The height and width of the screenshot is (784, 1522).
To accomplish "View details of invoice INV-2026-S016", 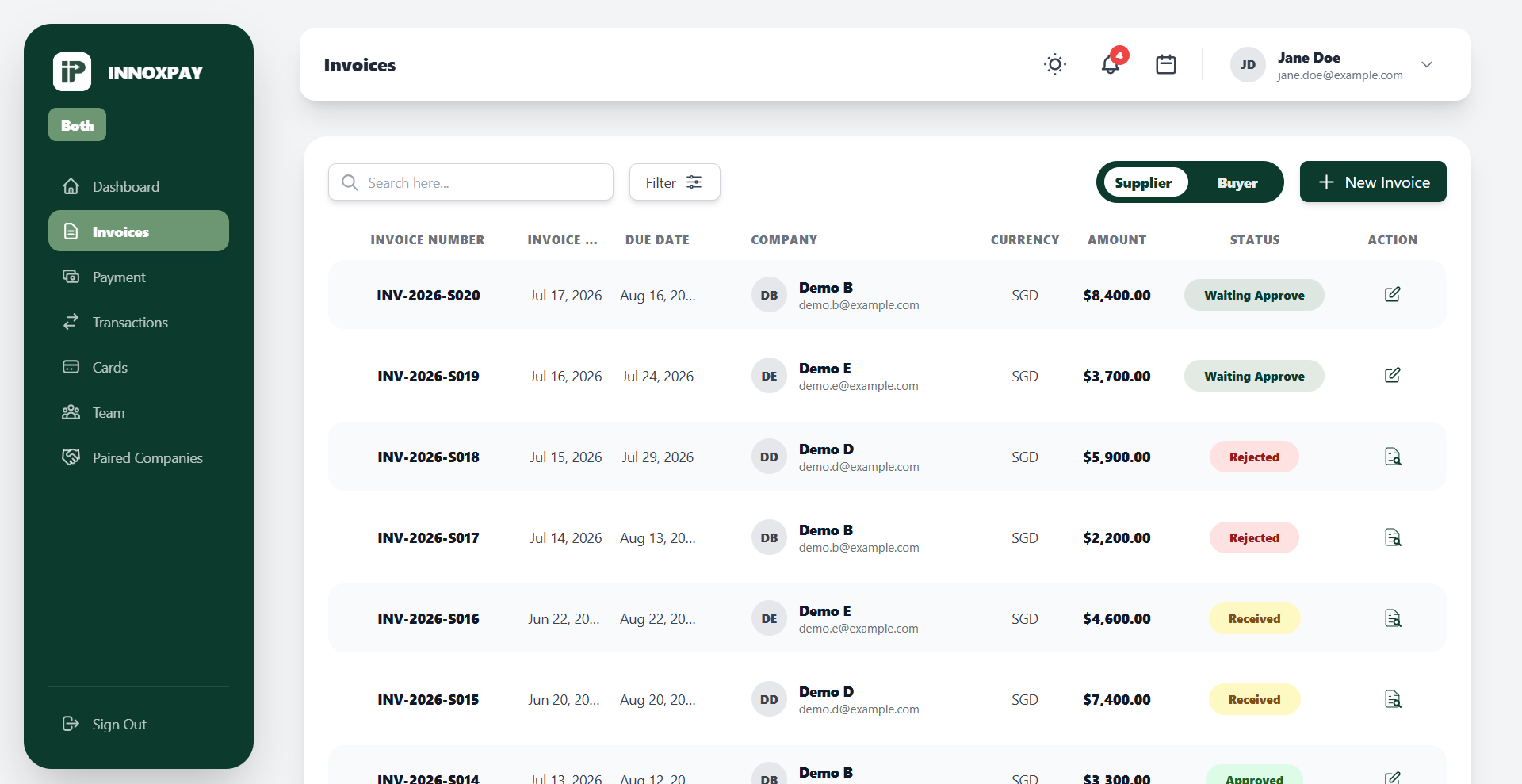I will coord(1392,618).
